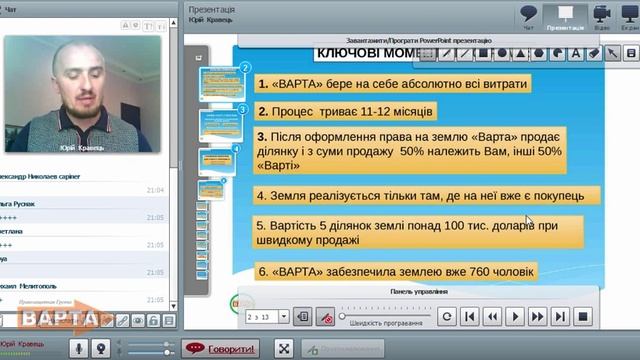Click chat scrollbar up arrow

173,22
